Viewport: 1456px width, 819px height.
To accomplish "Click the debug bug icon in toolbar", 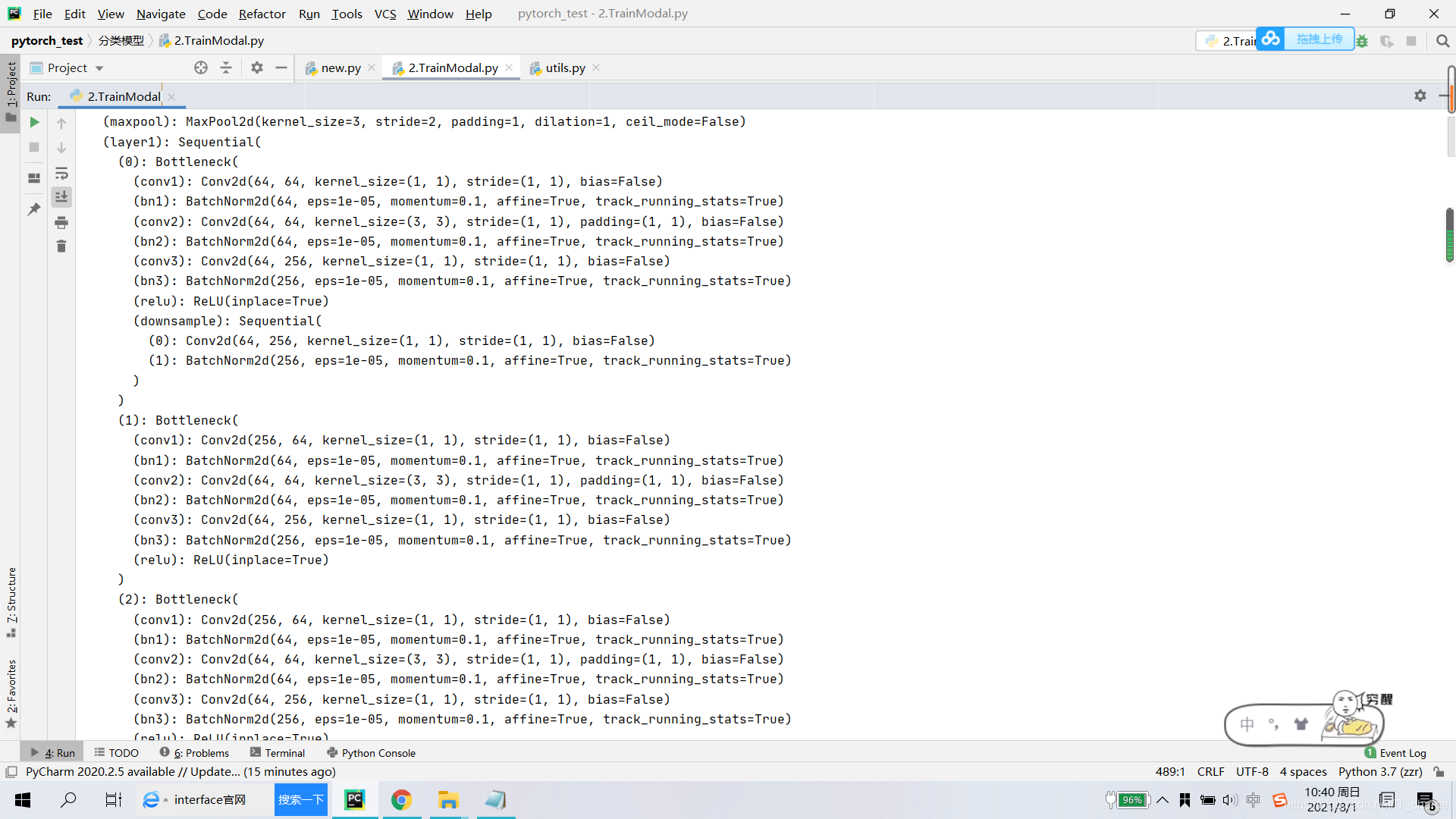I will point(1362,41).
